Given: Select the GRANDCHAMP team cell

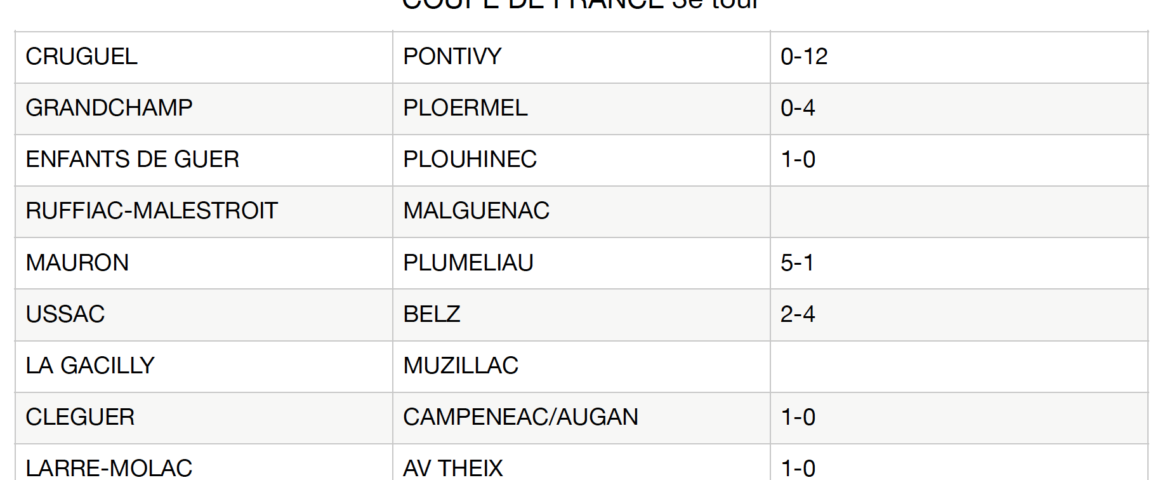Looking at the screenshot, I should tap(109, 109).
